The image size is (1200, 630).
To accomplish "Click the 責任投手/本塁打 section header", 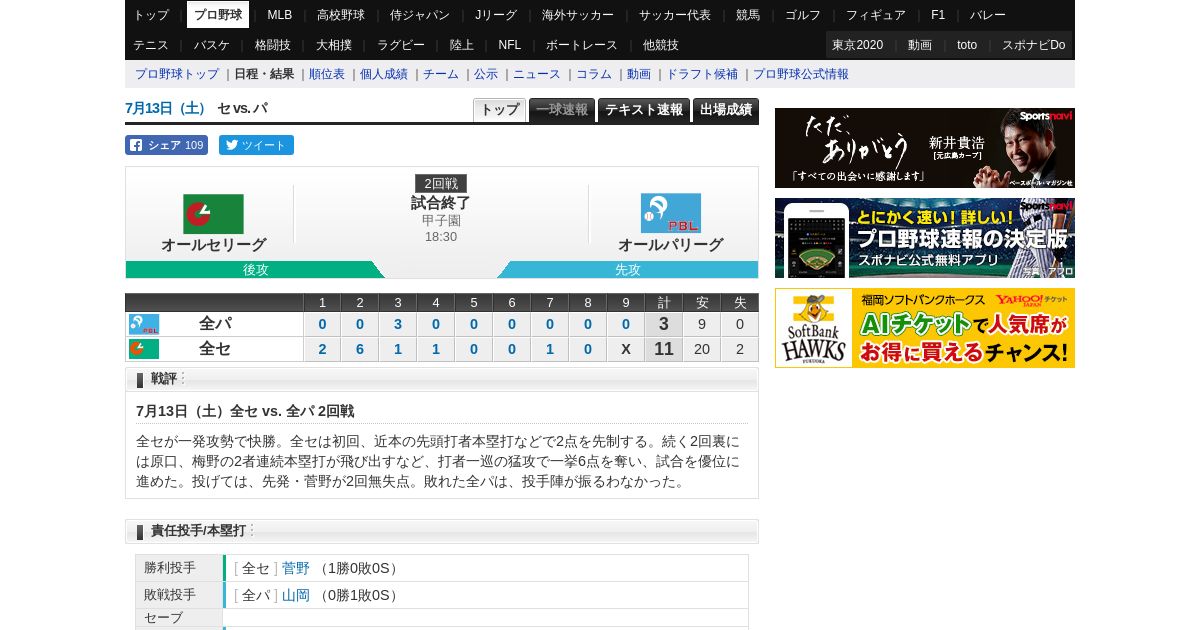I will [442, 531].
